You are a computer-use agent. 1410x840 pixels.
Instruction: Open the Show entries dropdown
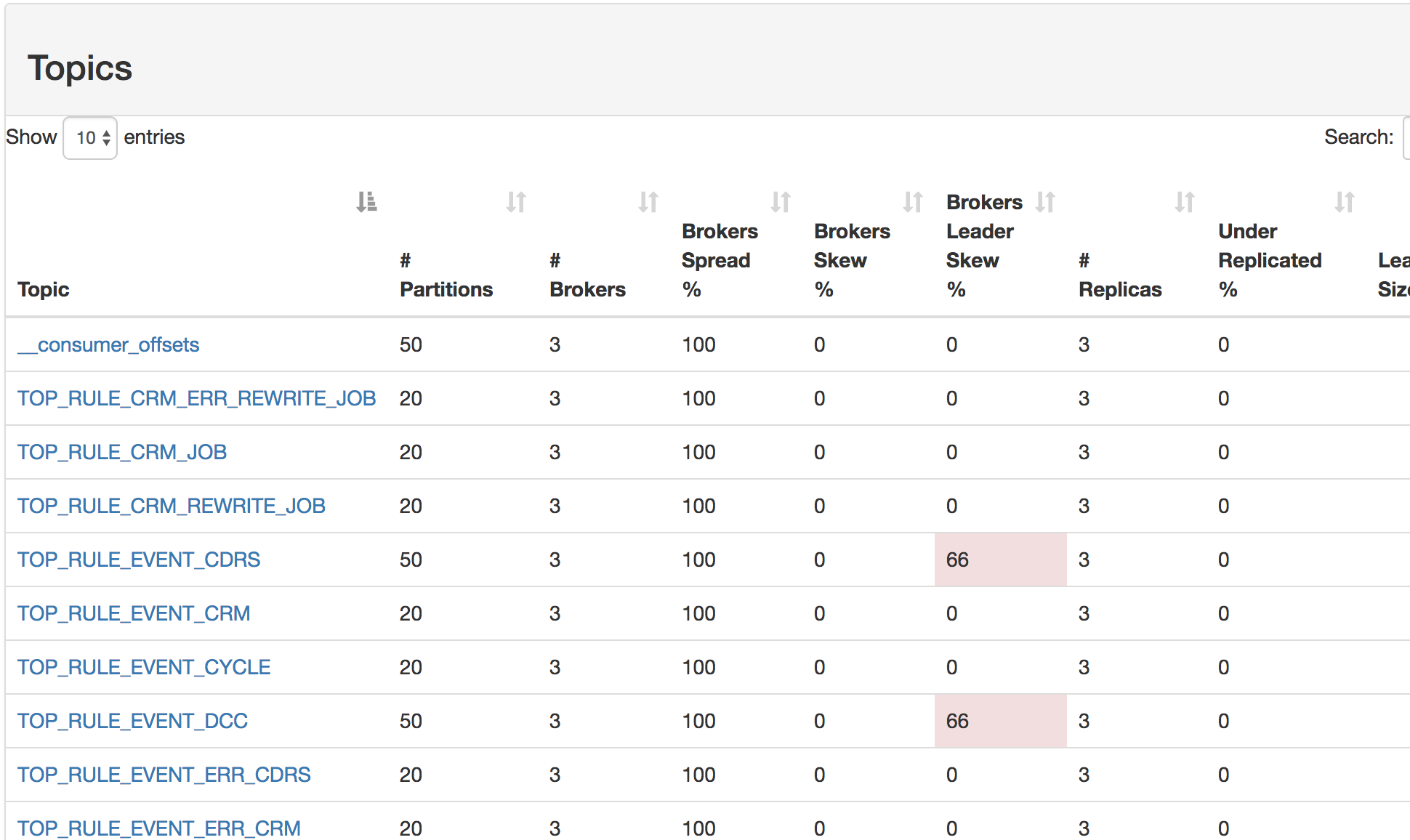point(89,137)
